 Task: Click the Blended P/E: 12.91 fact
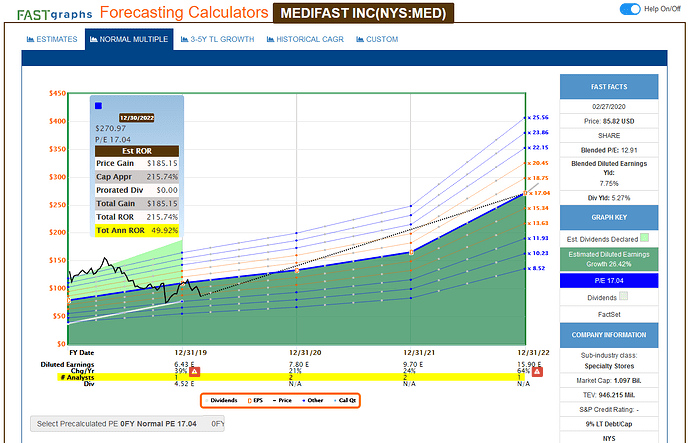pyautogui.click(x=609, y=150)
